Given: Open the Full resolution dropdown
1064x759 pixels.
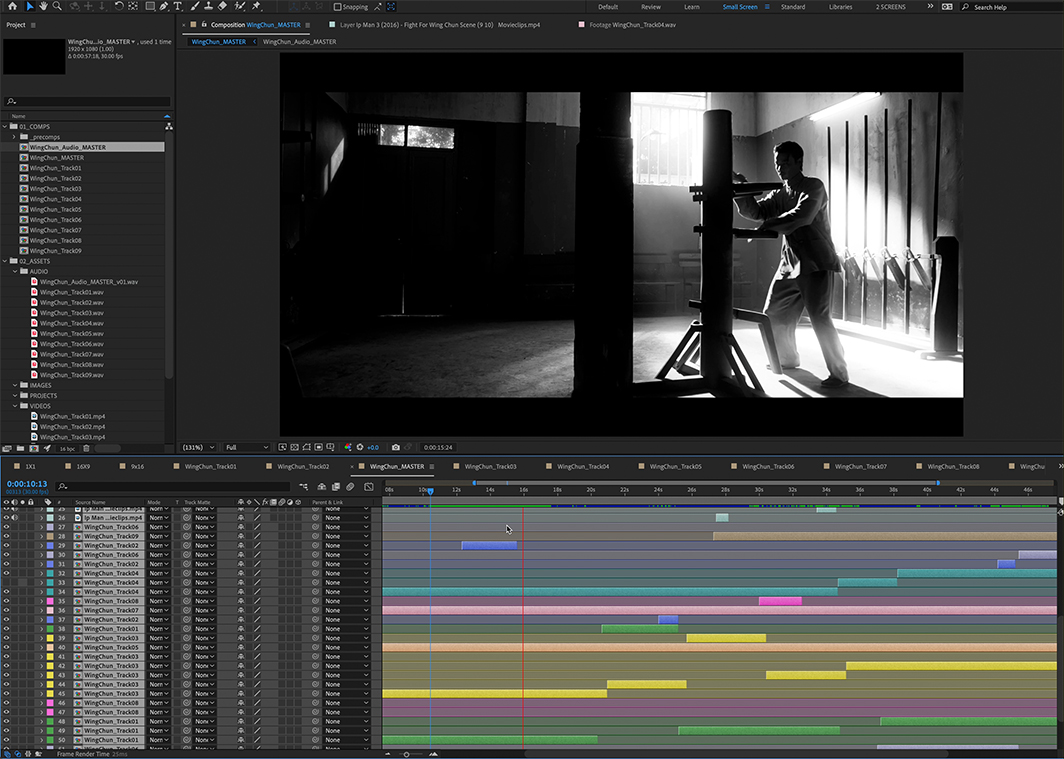Looking at the screenshot, I should tap(247, 447).
